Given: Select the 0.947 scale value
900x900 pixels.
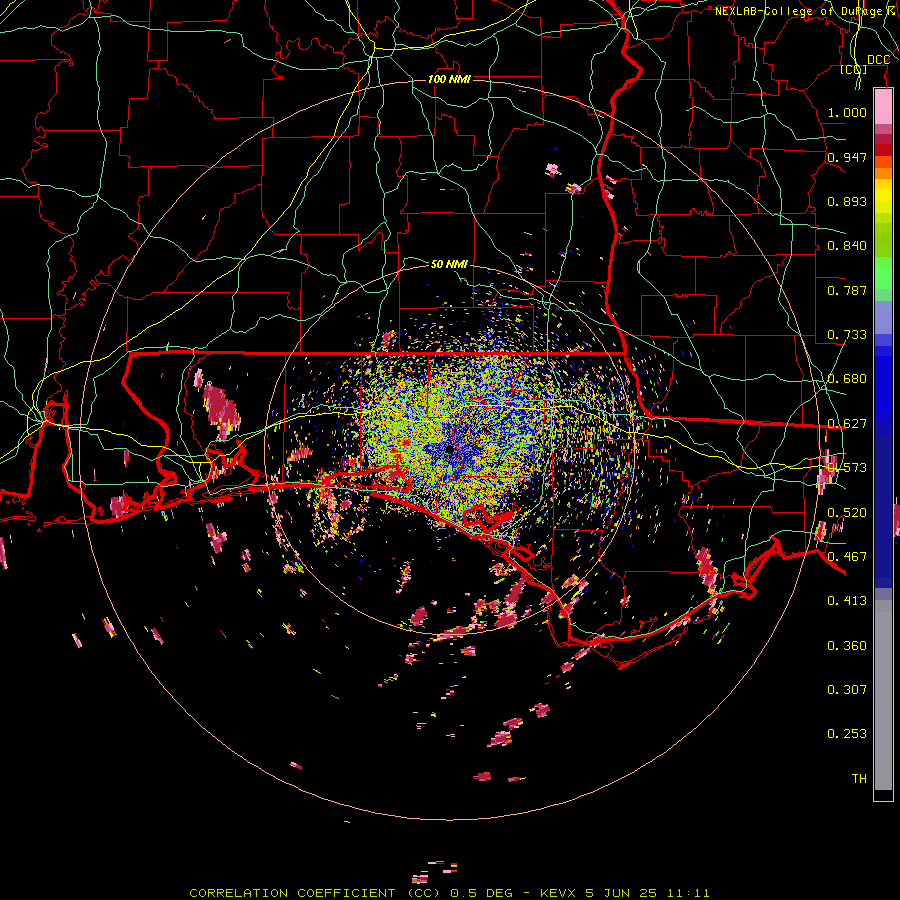Looking at the screenshot, I should (847, 157).
